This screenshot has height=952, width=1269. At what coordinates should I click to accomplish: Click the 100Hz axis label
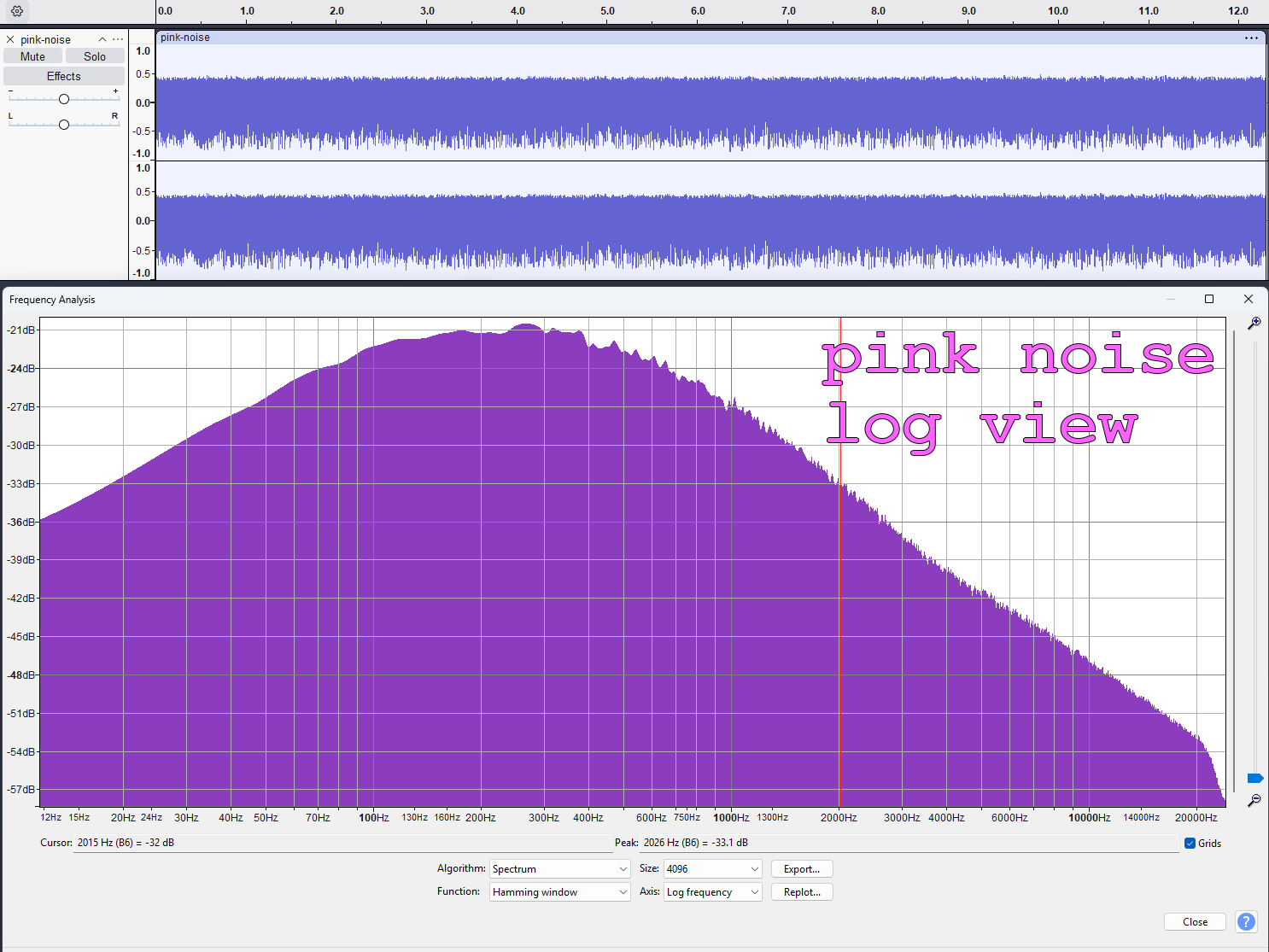373,817
